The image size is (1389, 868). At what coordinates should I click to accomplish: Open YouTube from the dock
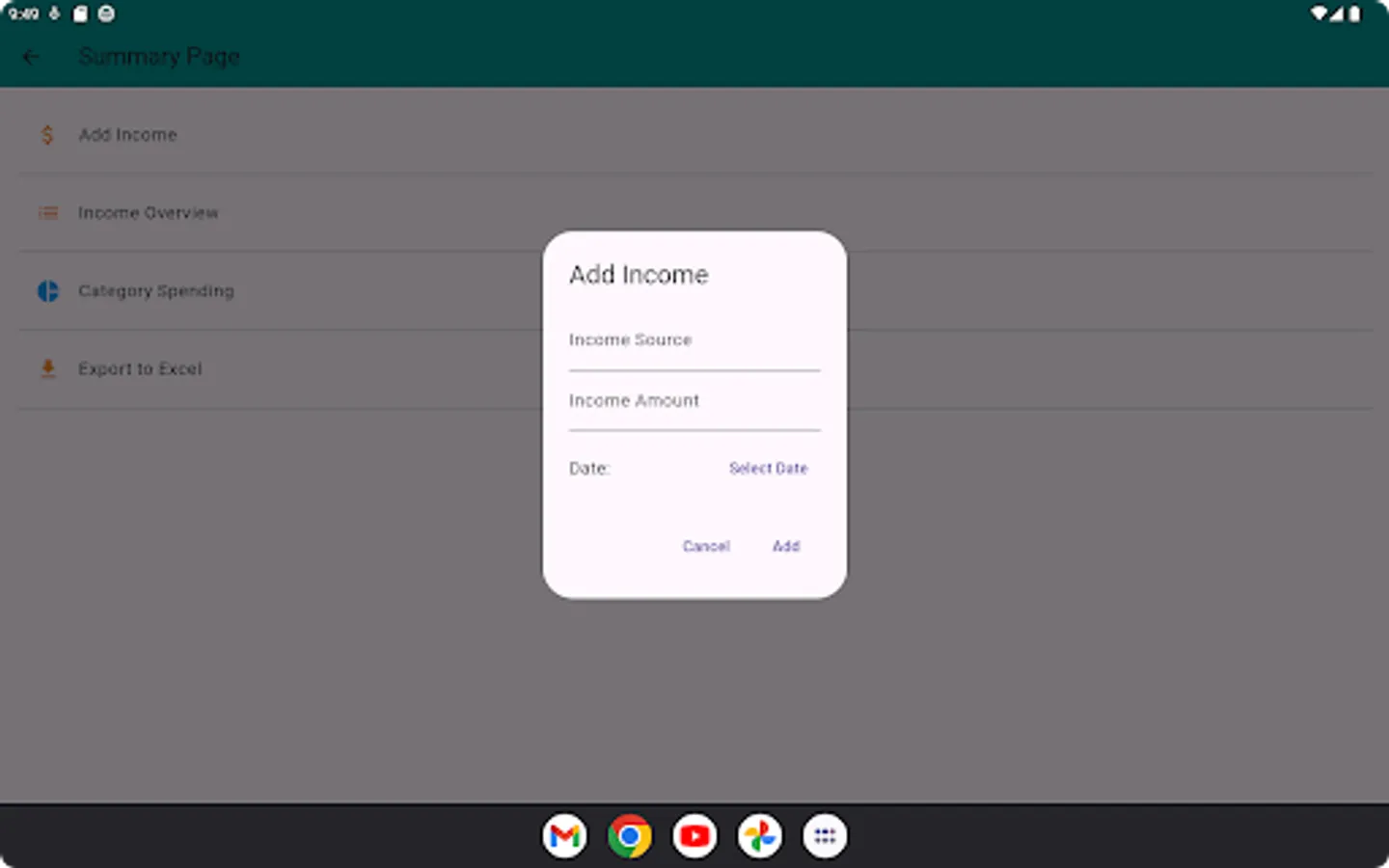[x=694, y=835]
